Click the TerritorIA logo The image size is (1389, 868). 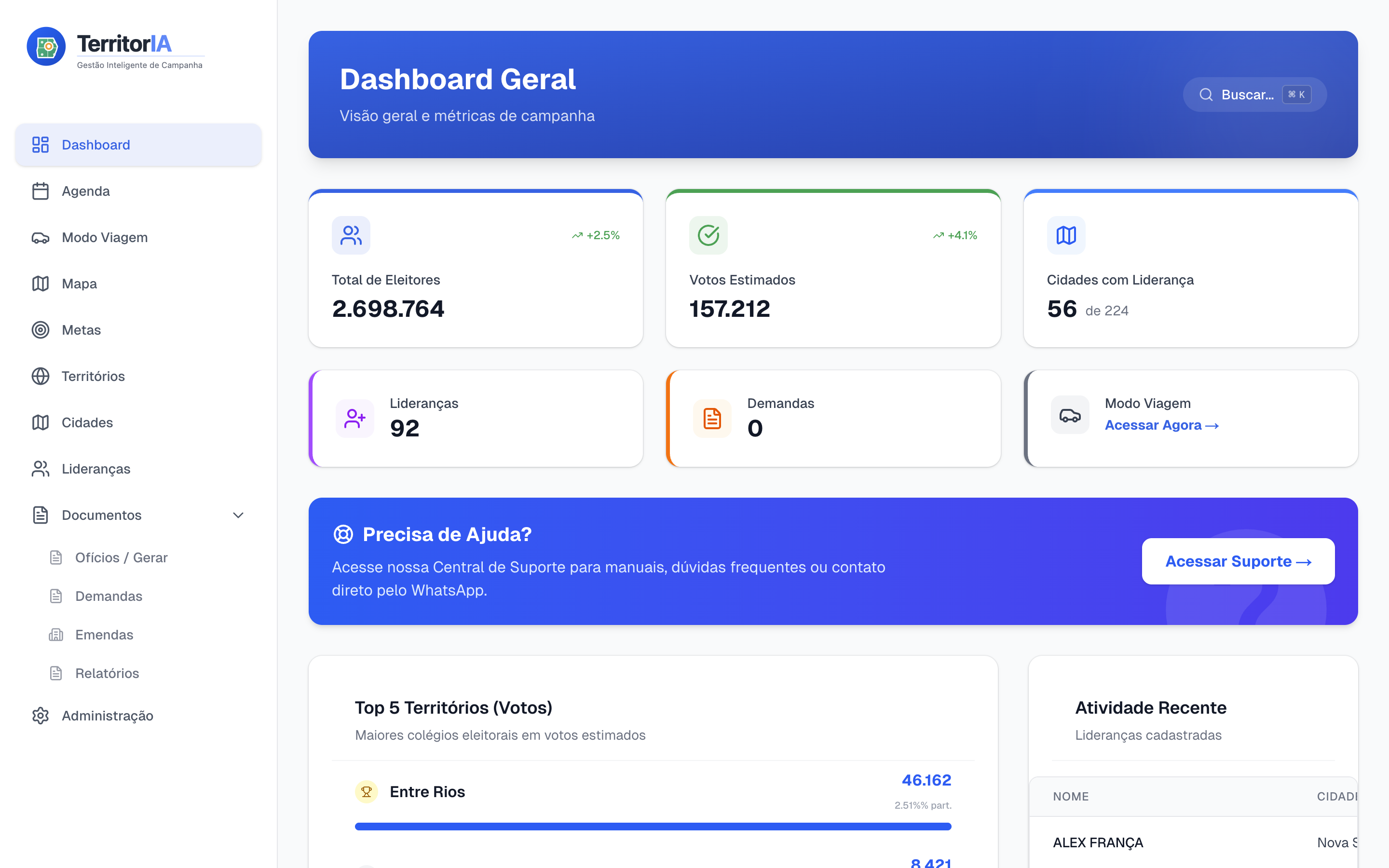pyautogui.click(x=115, y=46)
